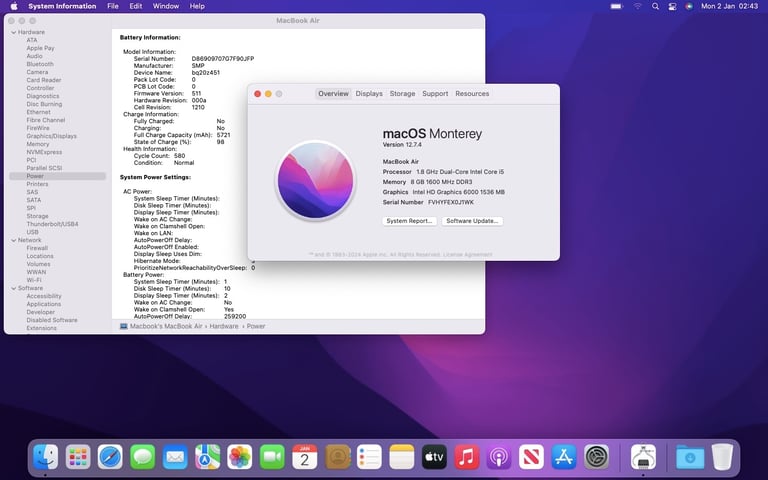The image size is (768, 480).
Task: Select USB in the Hardware list
Action: coord(32,232)
